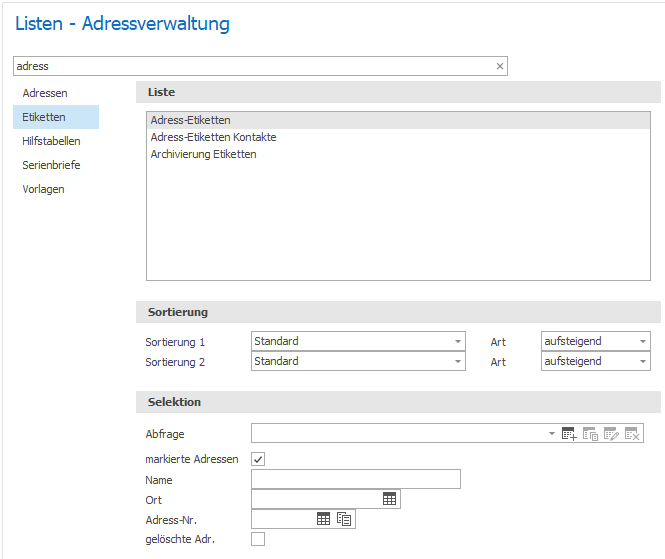
Task: Switch to the Vorlagen category
Action: pos(43,189)
